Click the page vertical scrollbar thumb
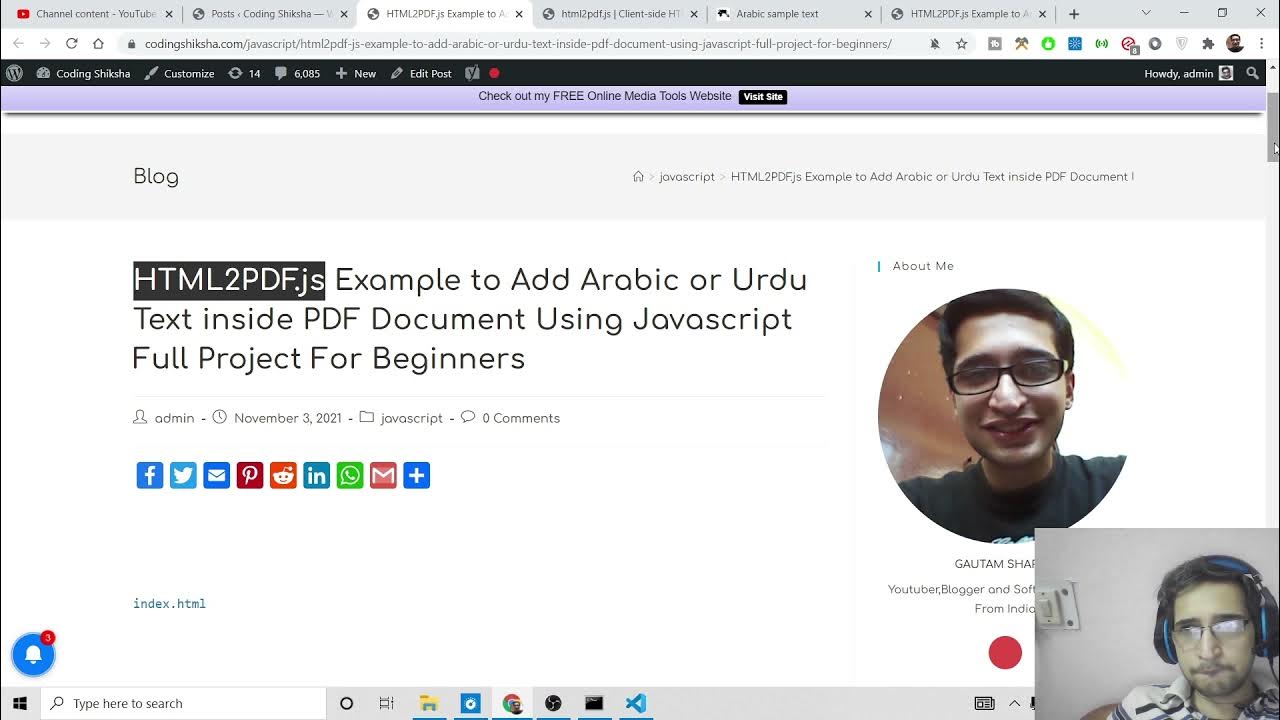The image size is (1280, 720). coord(1273,125)
